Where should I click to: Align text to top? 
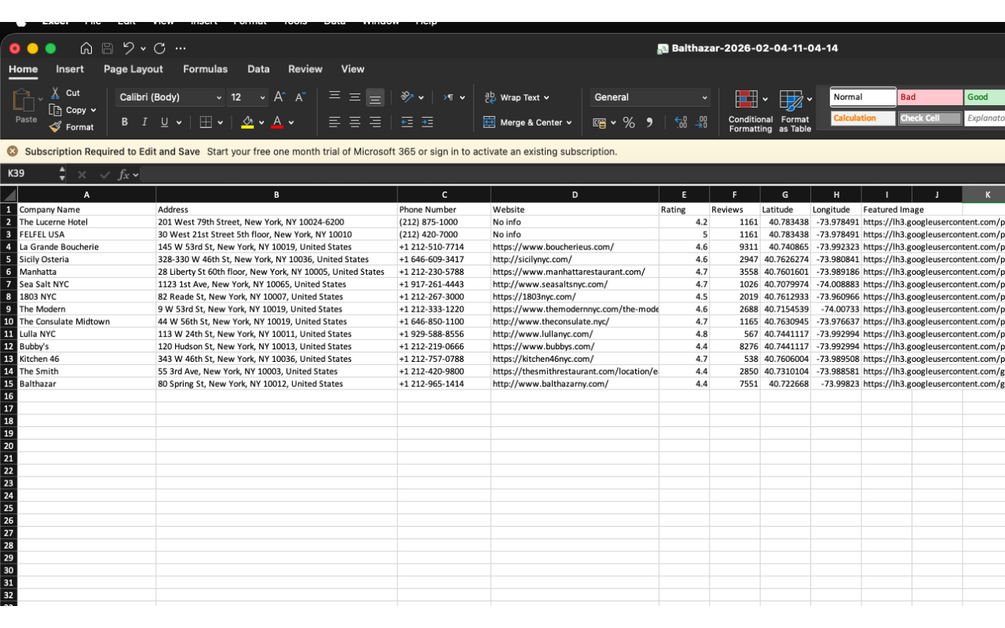pyautogui.click(x=335, y=97)
